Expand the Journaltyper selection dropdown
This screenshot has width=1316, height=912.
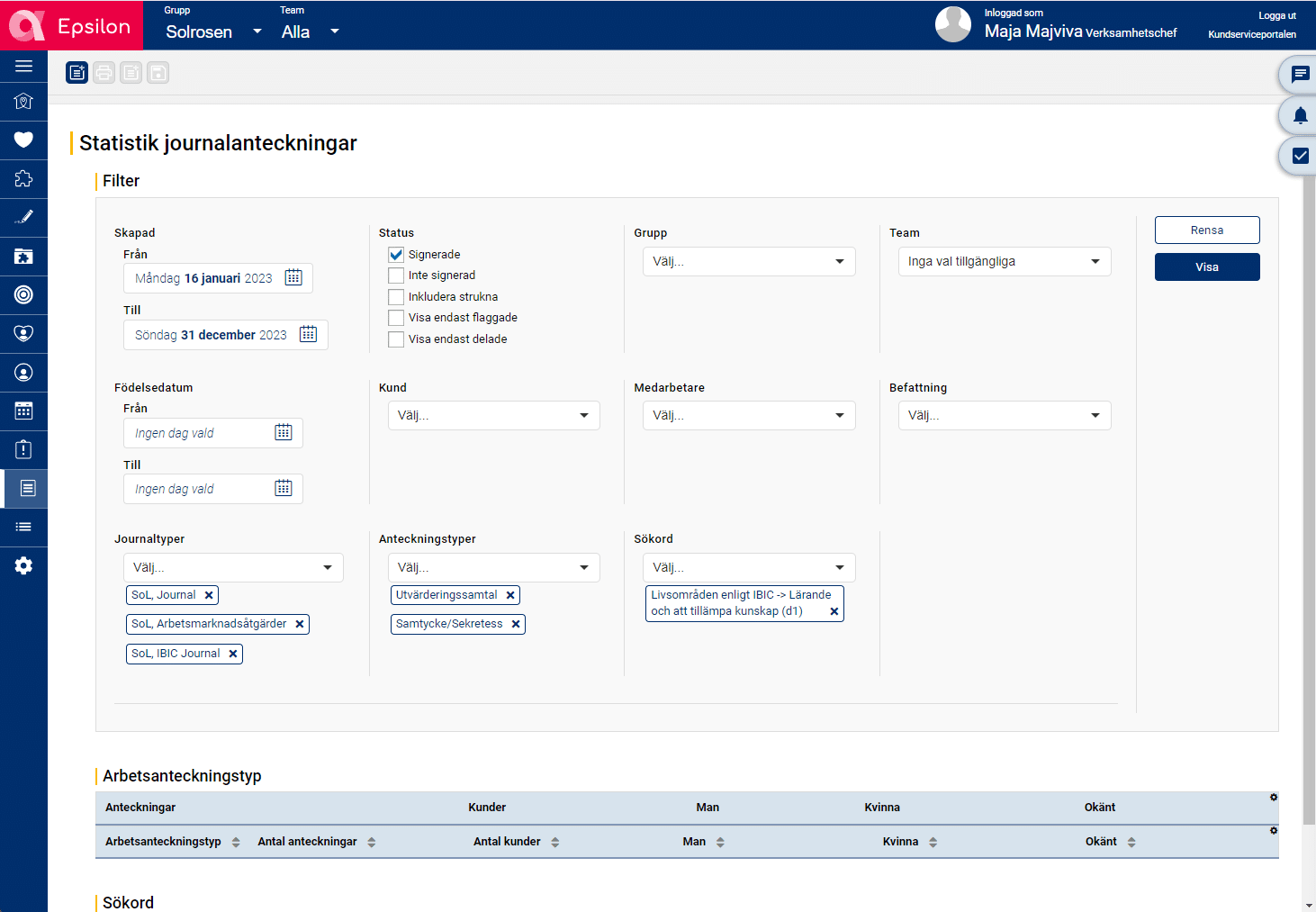tap(233, 567)
